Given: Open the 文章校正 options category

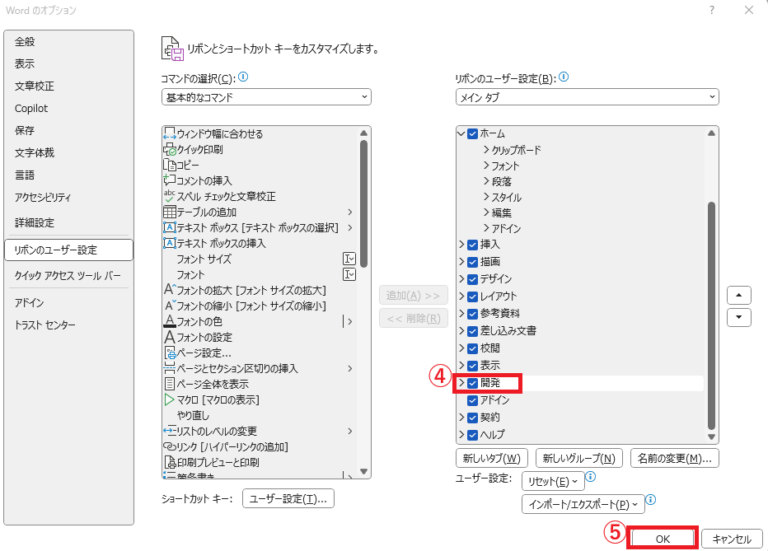Looking at the screenshot, I should 35,86.
